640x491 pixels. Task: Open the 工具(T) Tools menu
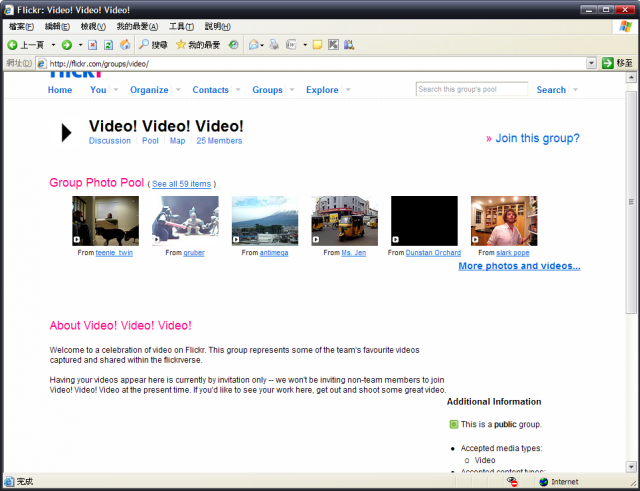181,27
